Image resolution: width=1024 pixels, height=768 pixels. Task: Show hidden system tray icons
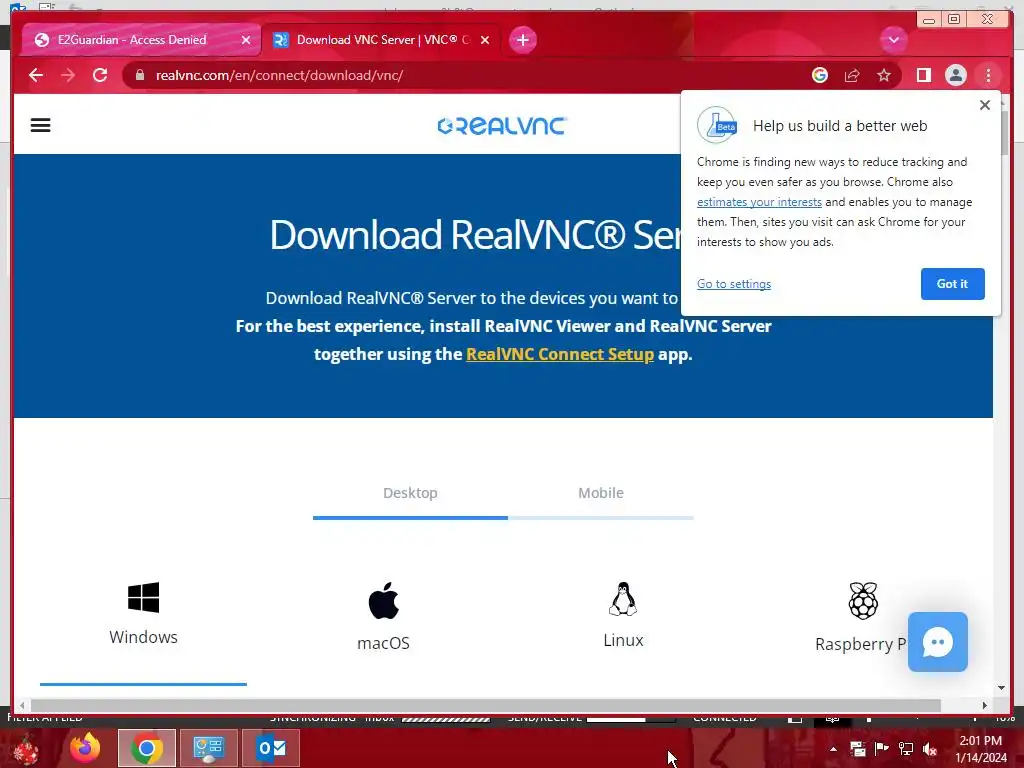click(833, 749)
